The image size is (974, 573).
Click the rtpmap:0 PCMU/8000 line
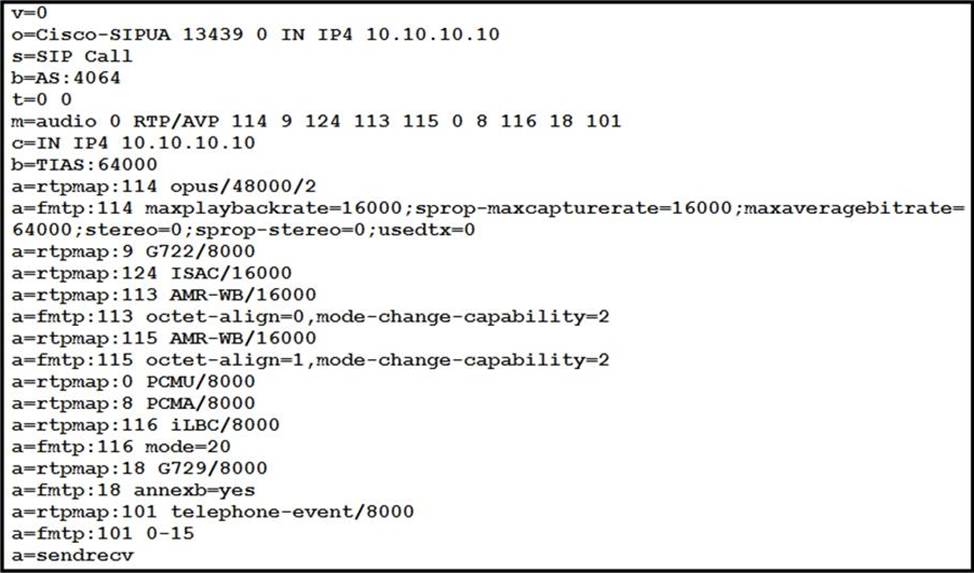coord(133,382)
